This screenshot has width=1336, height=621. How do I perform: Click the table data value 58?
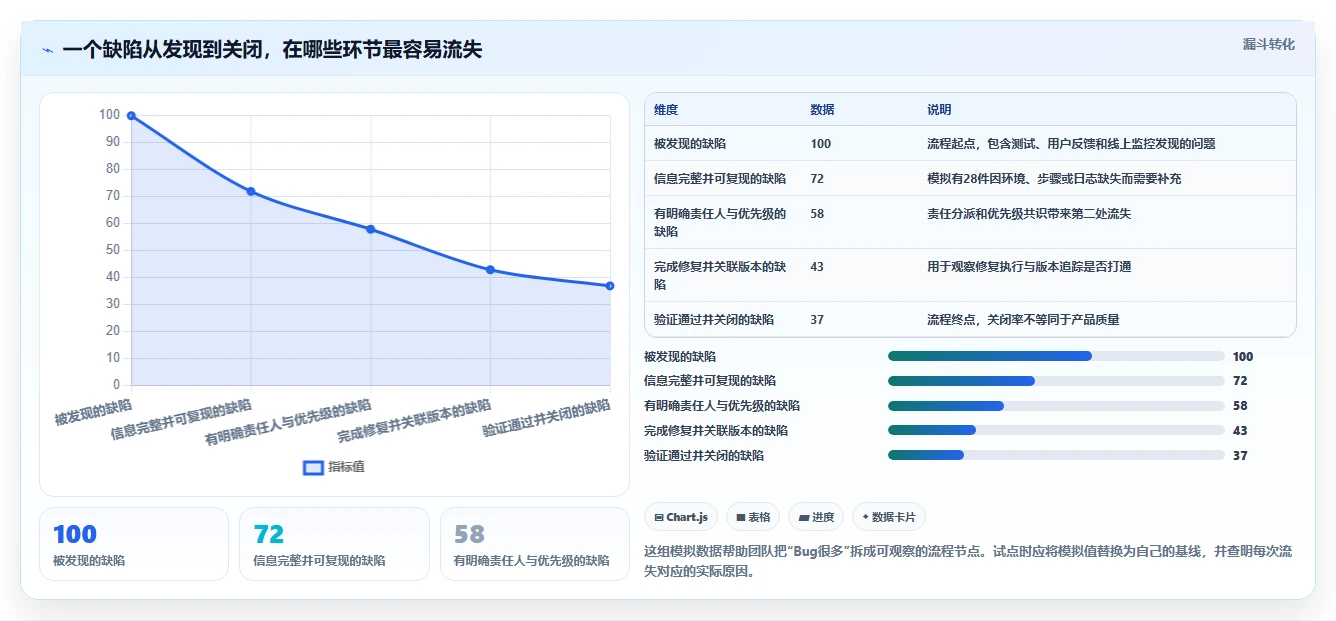(x=817, y=214)
